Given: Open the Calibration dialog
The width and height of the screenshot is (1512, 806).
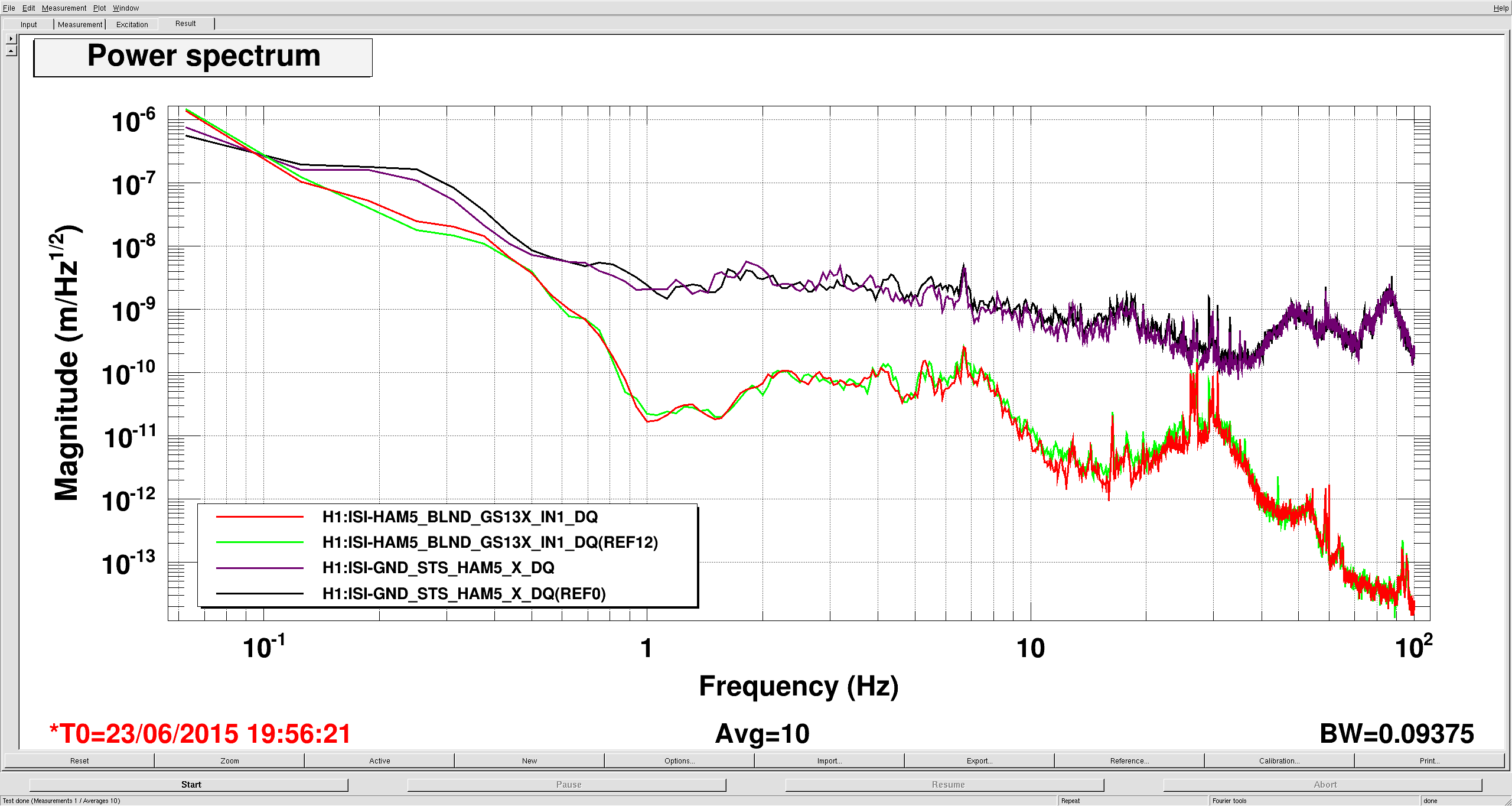Looking at the screenshot, I should (x=1279, y=760).
